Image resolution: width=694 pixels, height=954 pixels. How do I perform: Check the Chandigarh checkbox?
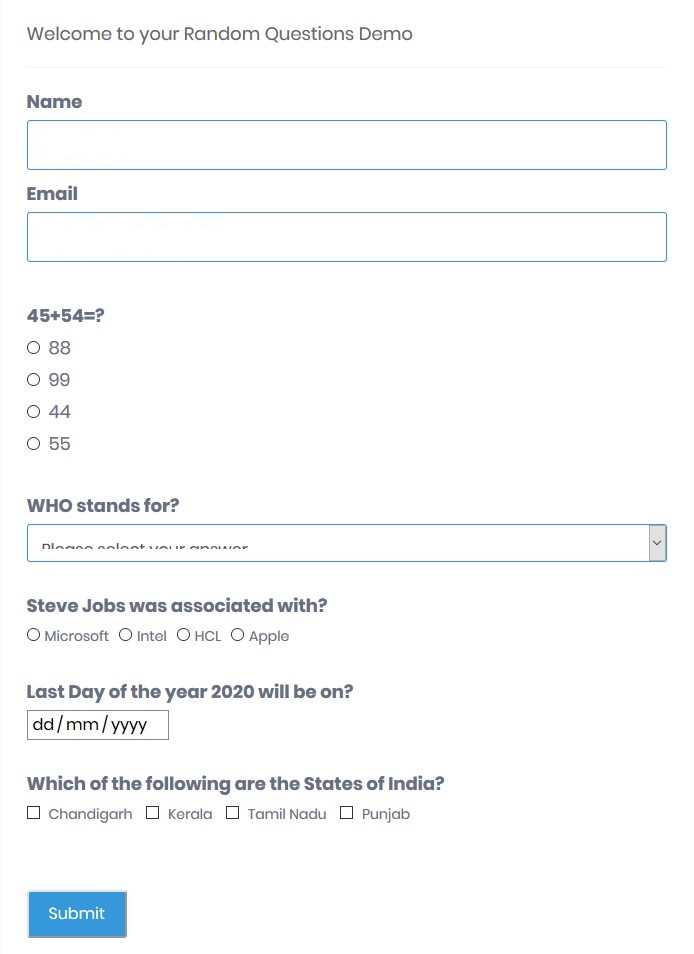(33, 812)
